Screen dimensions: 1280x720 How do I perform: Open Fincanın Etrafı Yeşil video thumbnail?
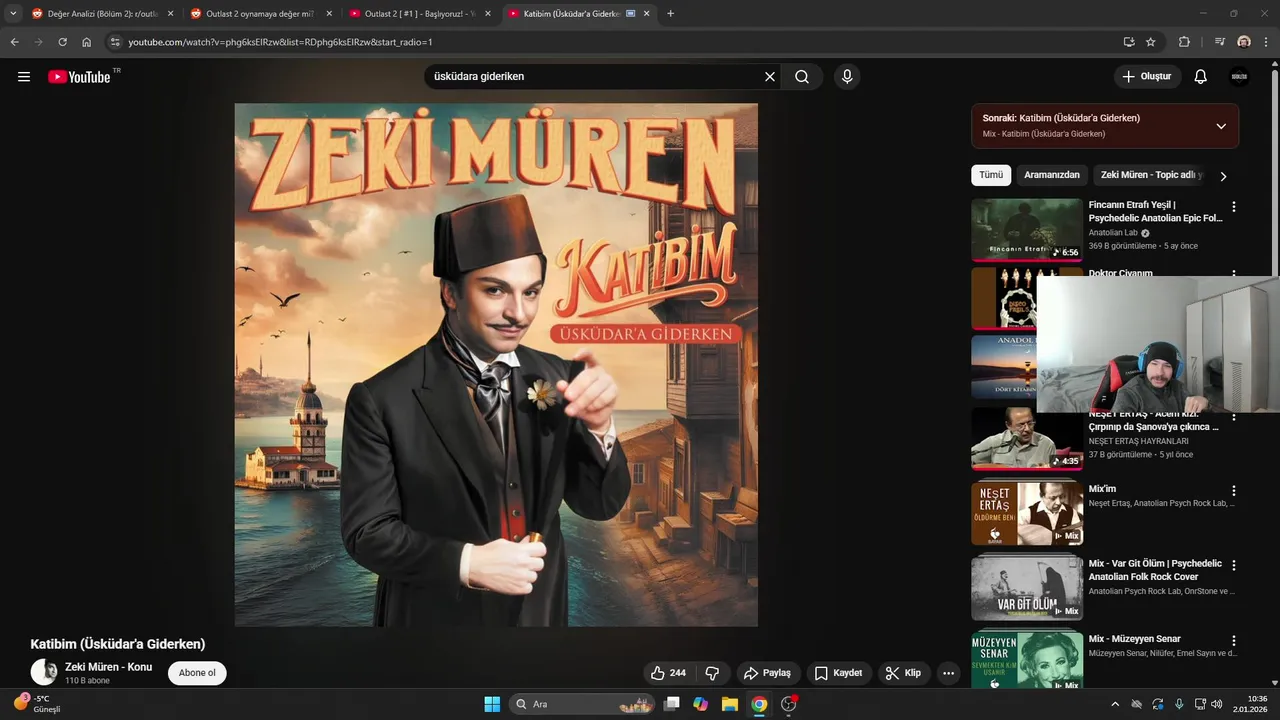(1027, 230)
